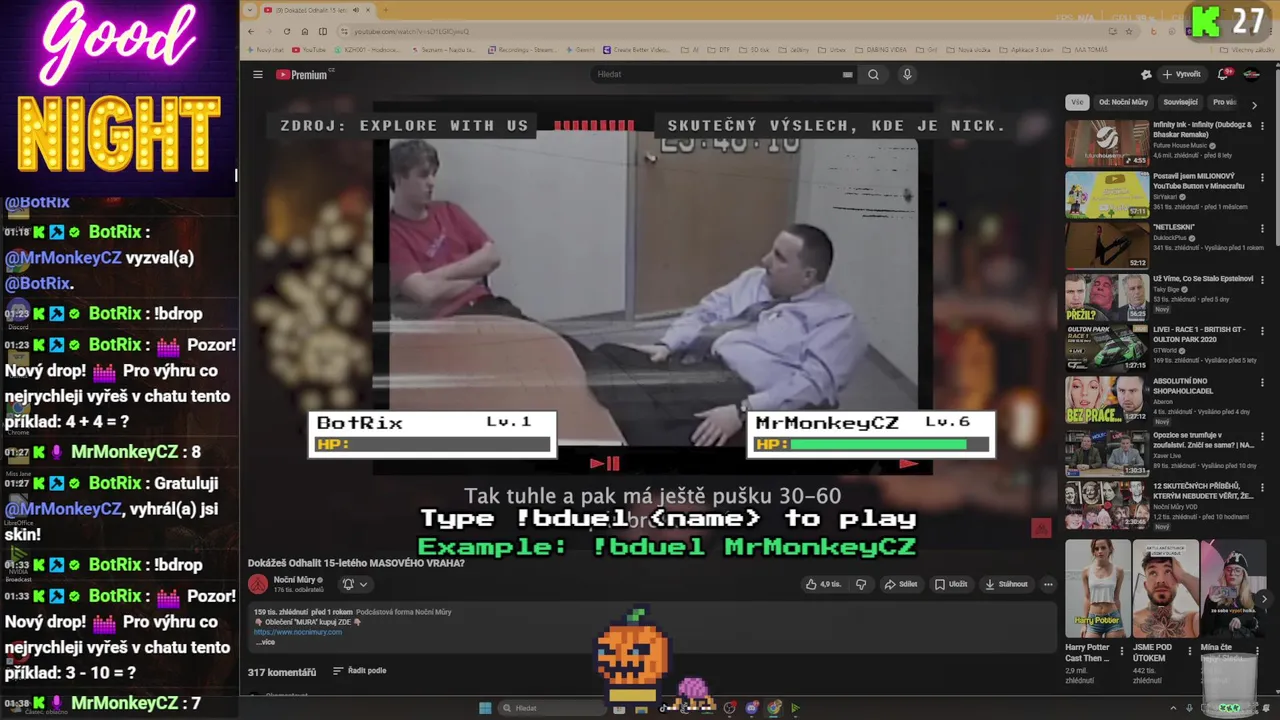Focus the YouTube Hledat search field
1280x720 pixels.
(x=715, y=75)
